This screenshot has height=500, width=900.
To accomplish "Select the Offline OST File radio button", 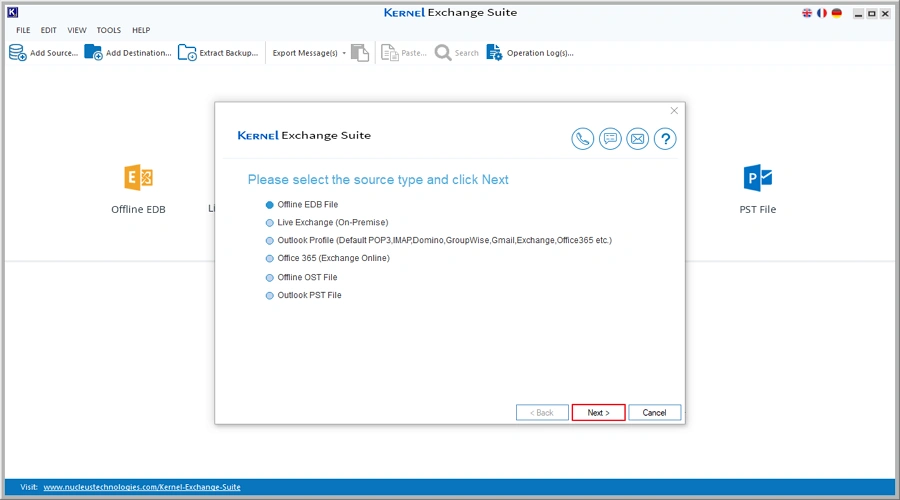I will coord(269,278).
